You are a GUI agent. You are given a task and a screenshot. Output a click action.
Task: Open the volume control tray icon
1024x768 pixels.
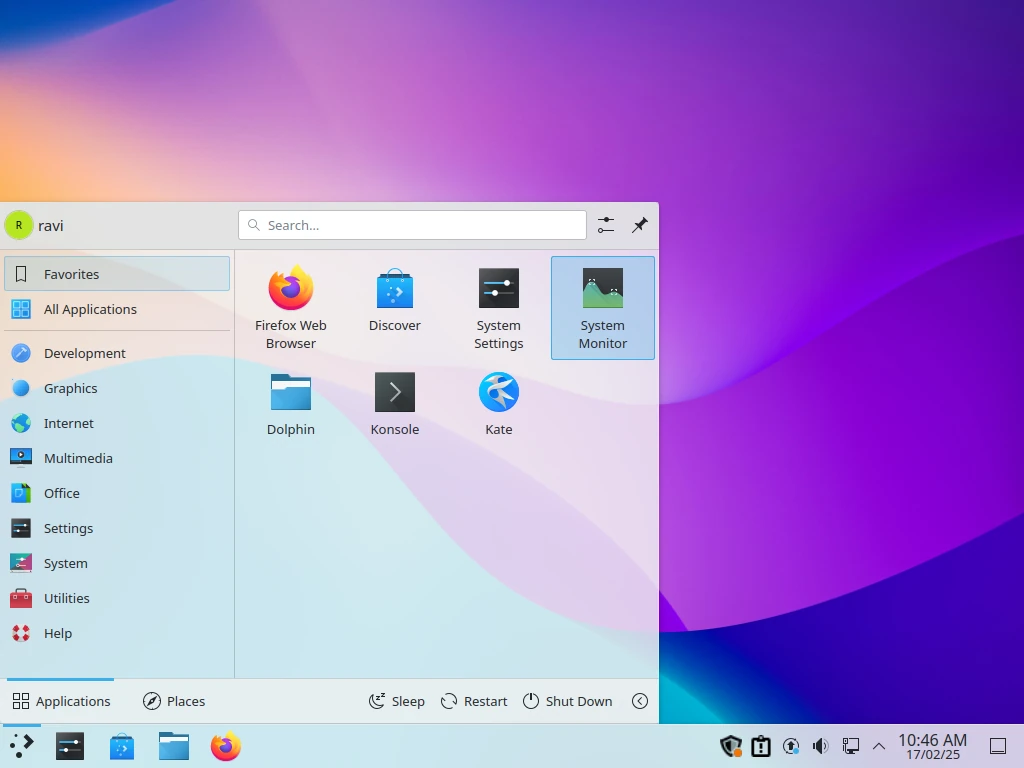tap(820, 746)
